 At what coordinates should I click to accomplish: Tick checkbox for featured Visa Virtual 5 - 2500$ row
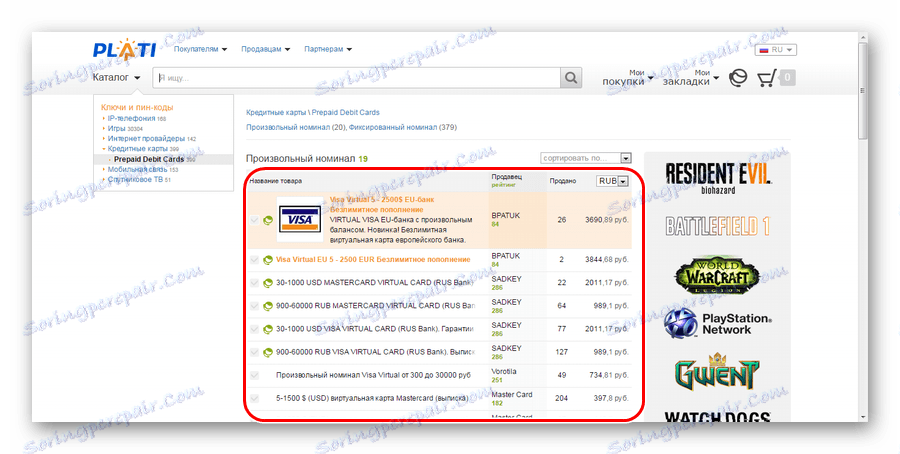point(254,220)
